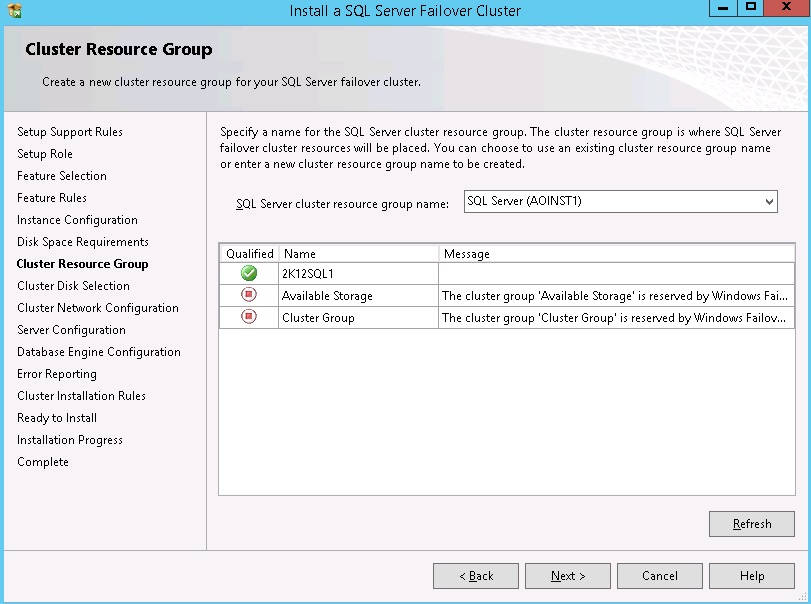Click the red stop icon for Cluster Group
Screen dimensions: 811x604
click(249, 316)
